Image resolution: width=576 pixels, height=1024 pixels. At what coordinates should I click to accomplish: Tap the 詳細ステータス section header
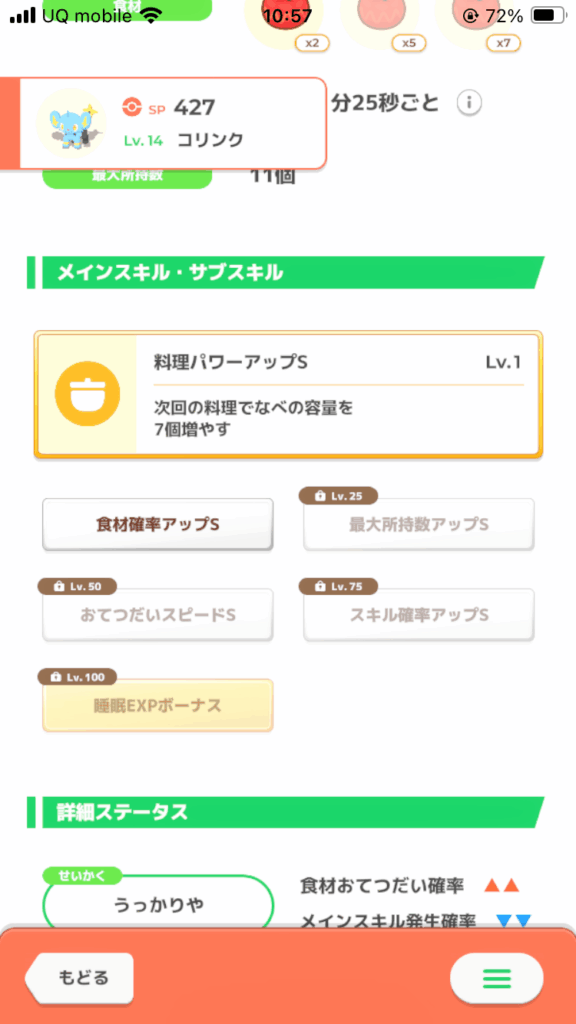[x=285, y=812]
